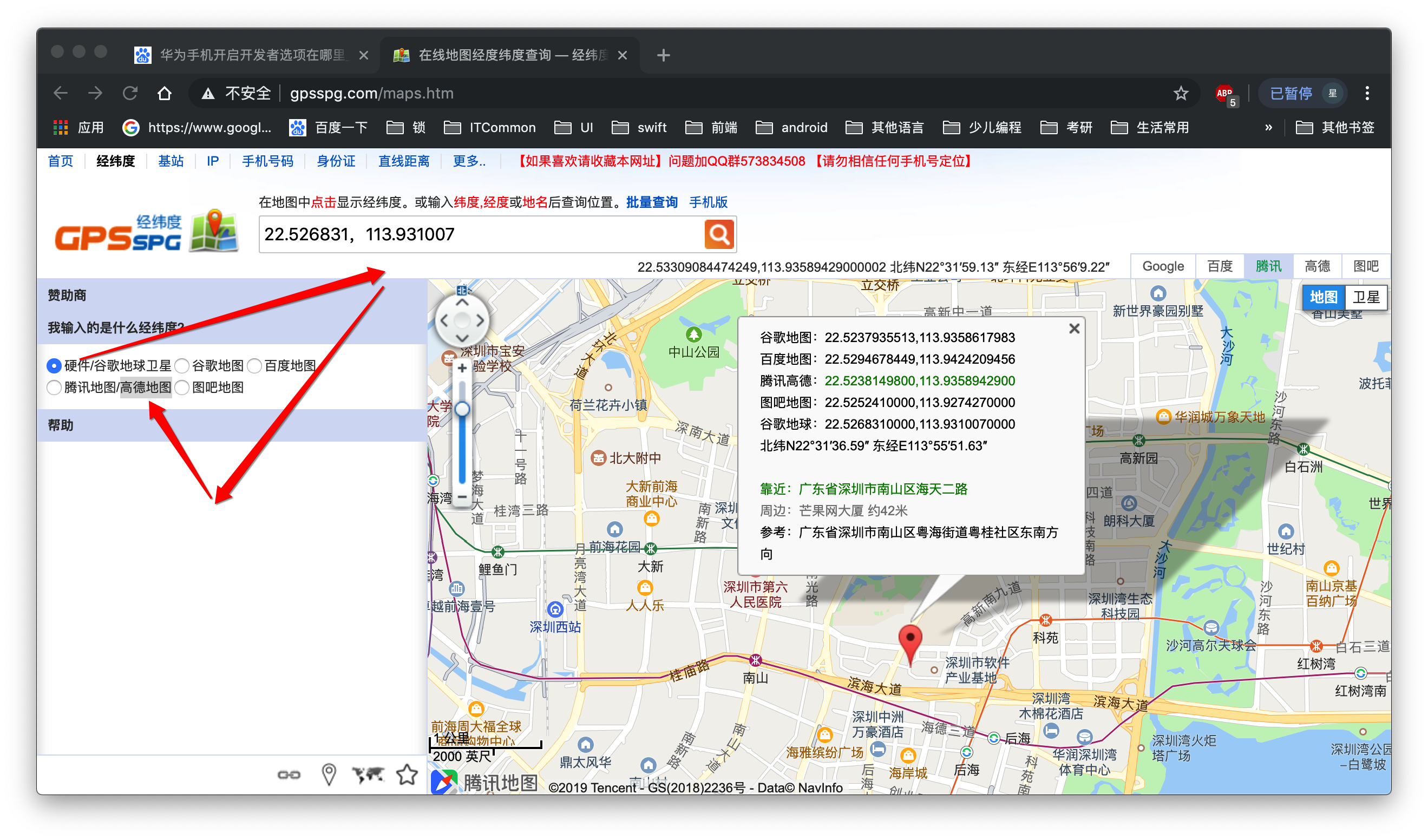Click the star favorite icon in footer

(x=407, y=775)
